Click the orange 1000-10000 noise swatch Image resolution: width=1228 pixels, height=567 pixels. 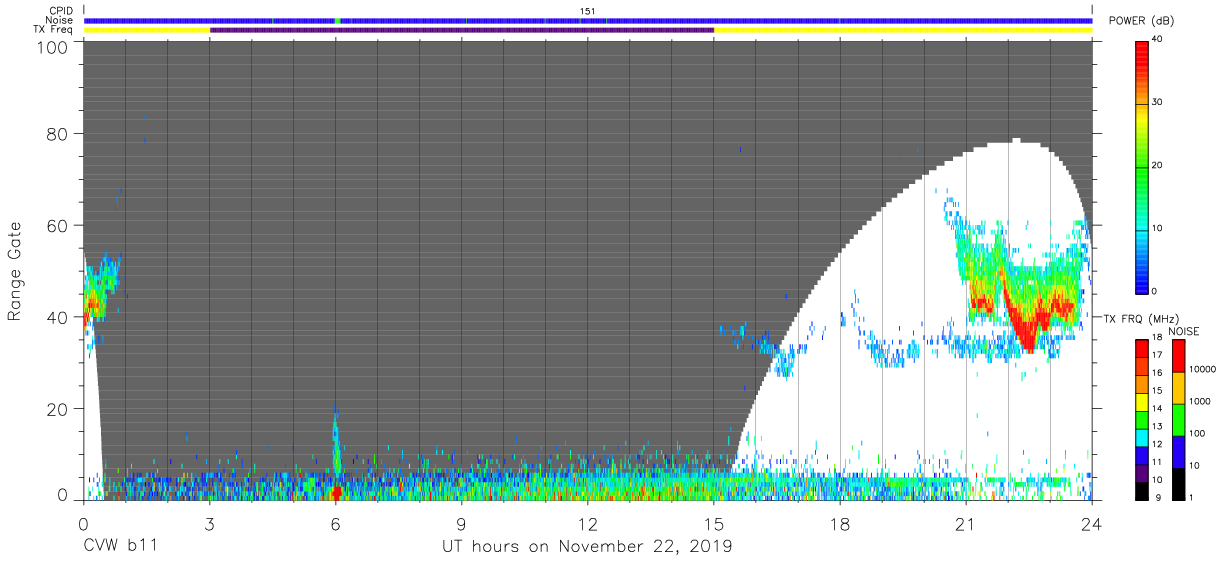pyautogui.click(x=1179, y=388)
